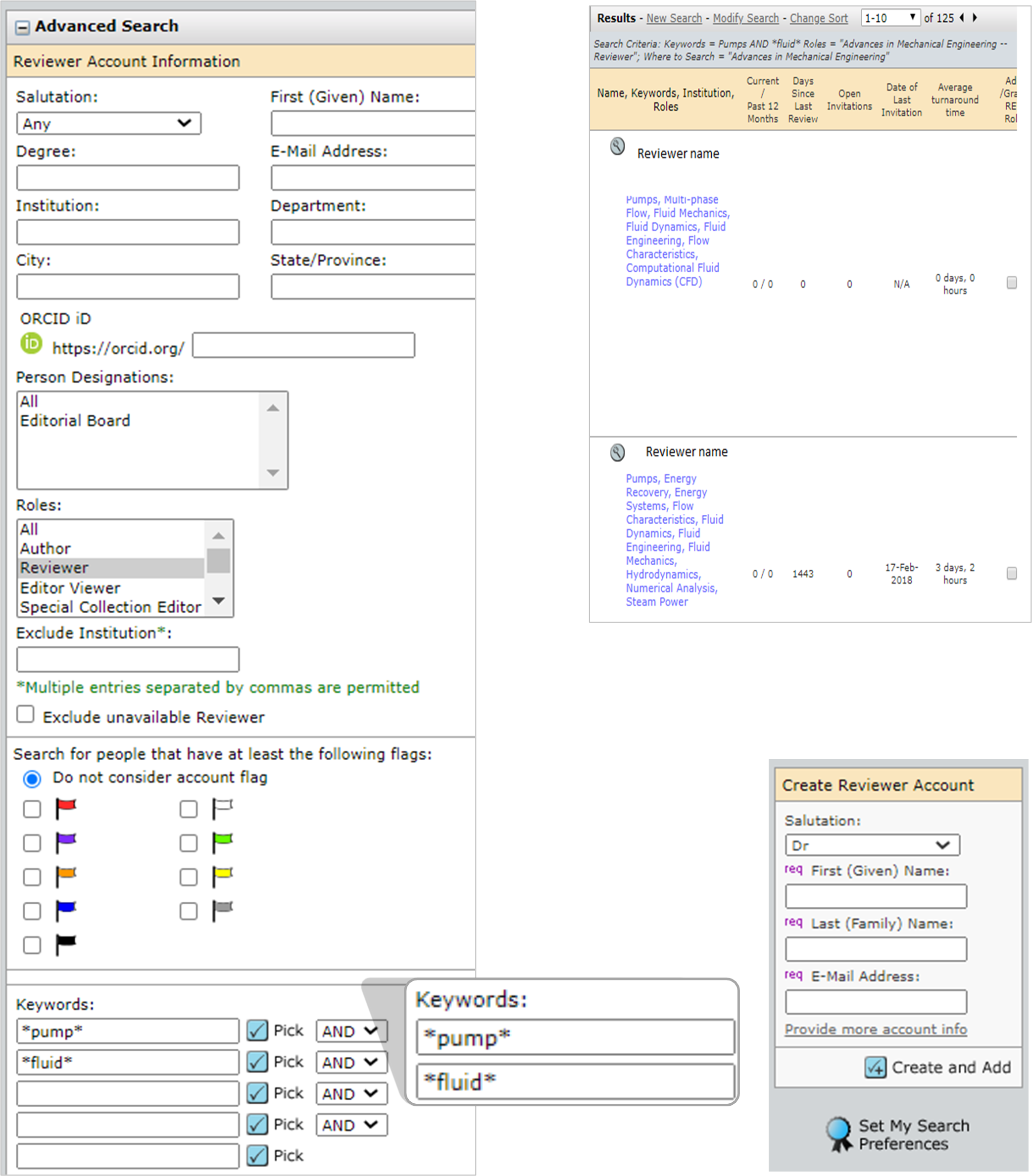Click the Create and Add checkmark icon

[x=875, y=1067]
